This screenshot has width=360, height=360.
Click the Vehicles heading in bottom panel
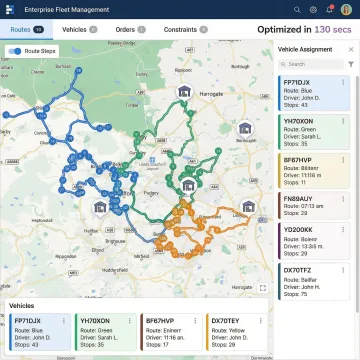(x=21, y=306)
